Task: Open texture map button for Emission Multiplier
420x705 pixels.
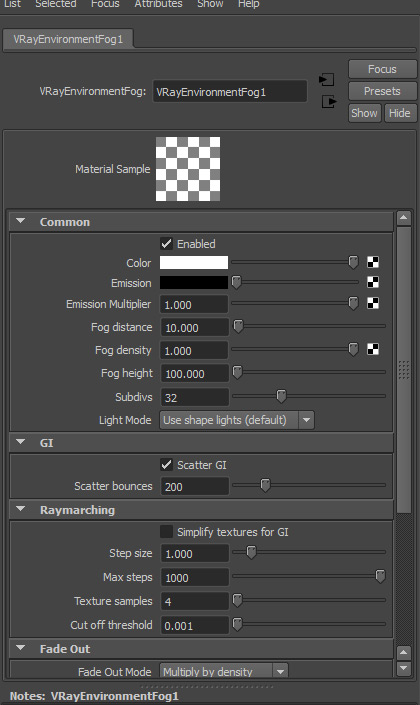Action: coord(373,303)
